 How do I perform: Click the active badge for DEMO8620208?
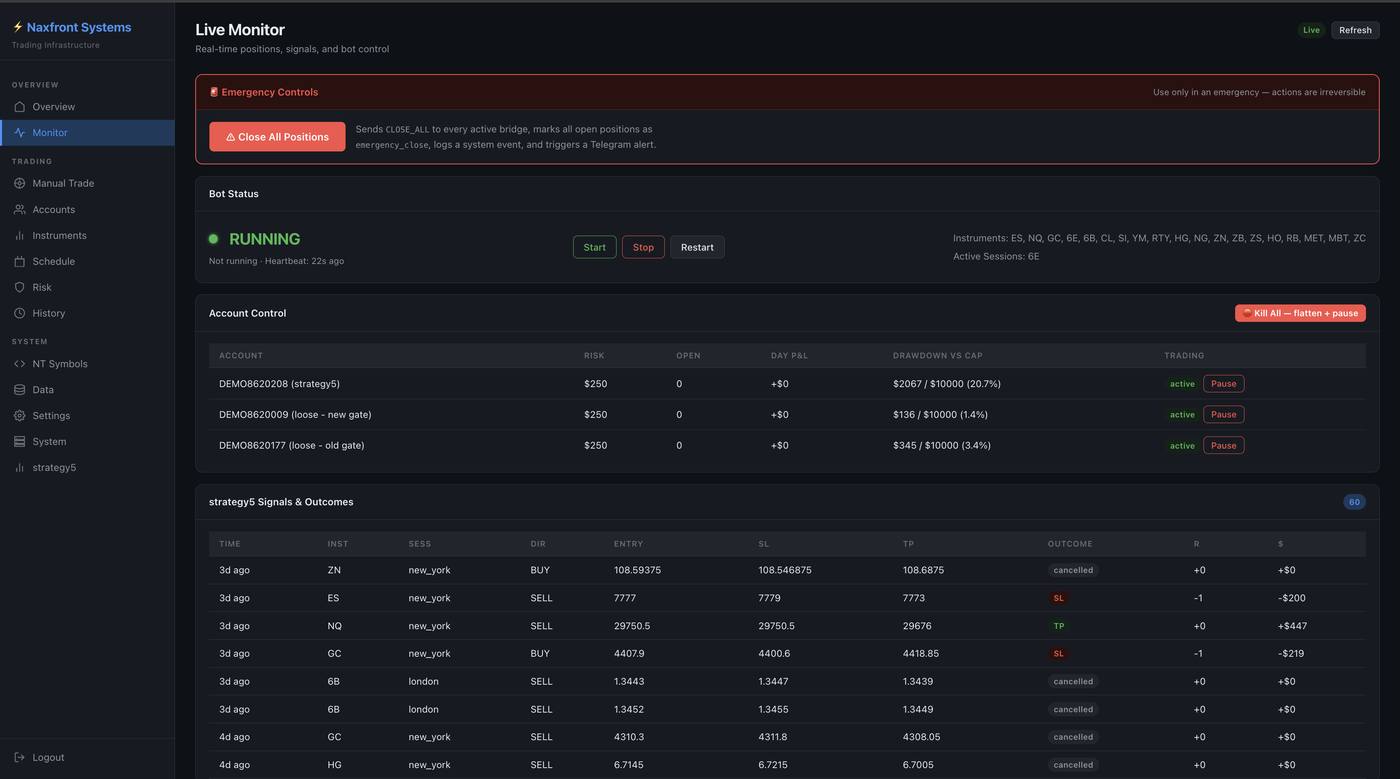[x=1182, y=384]
